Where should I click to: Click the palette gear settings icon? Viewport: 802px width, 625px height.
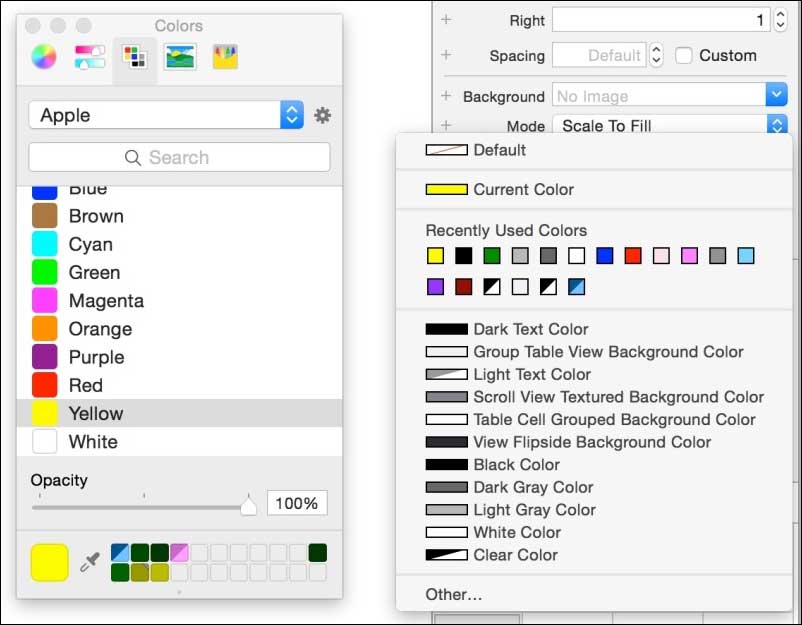click(x=322, y=116)
